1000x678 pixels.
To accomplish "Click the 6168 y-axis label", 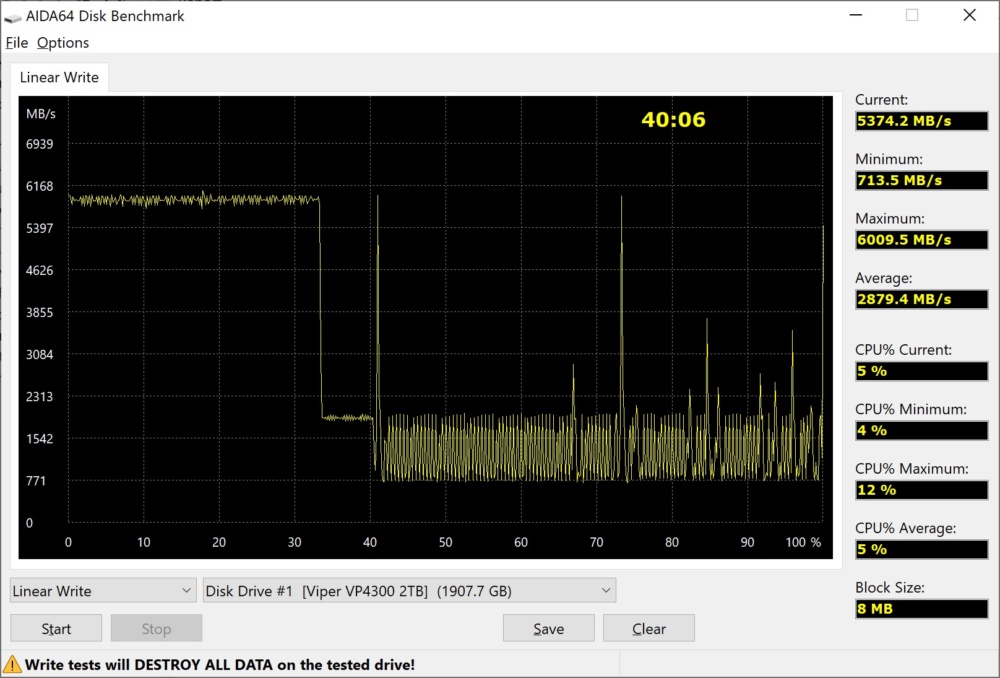I will [40, 186].
